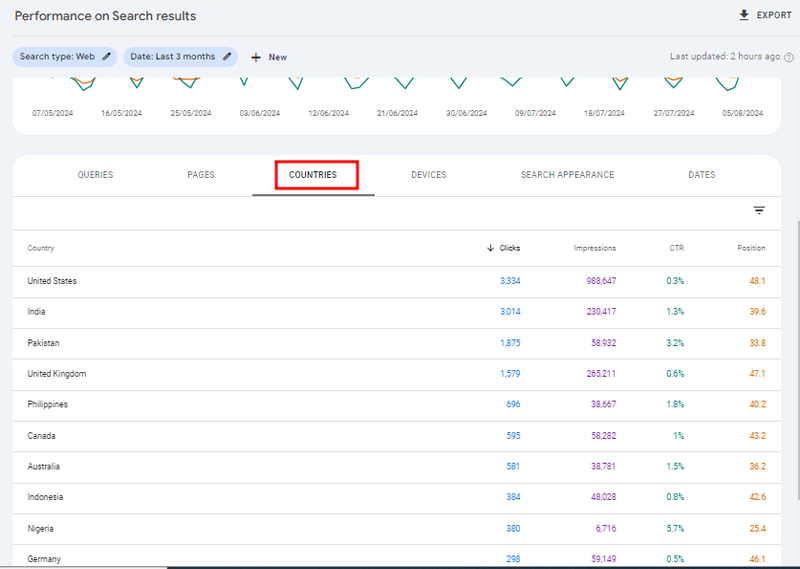
Task: Click Philippines' 696 clicks value
Action: click(x=513, y=404)
